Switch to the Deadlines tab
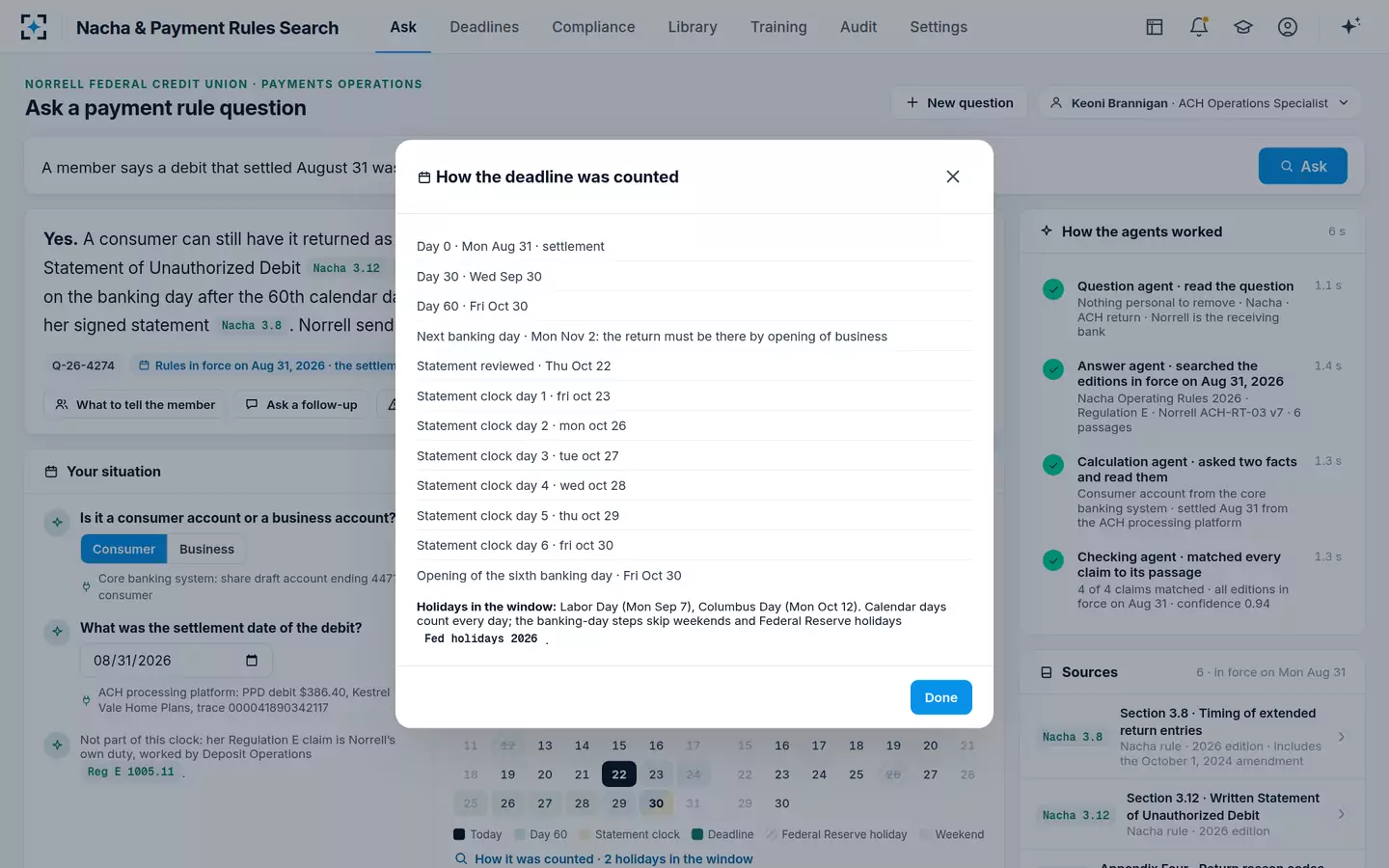1389x868 pixels. coord(484,27)
